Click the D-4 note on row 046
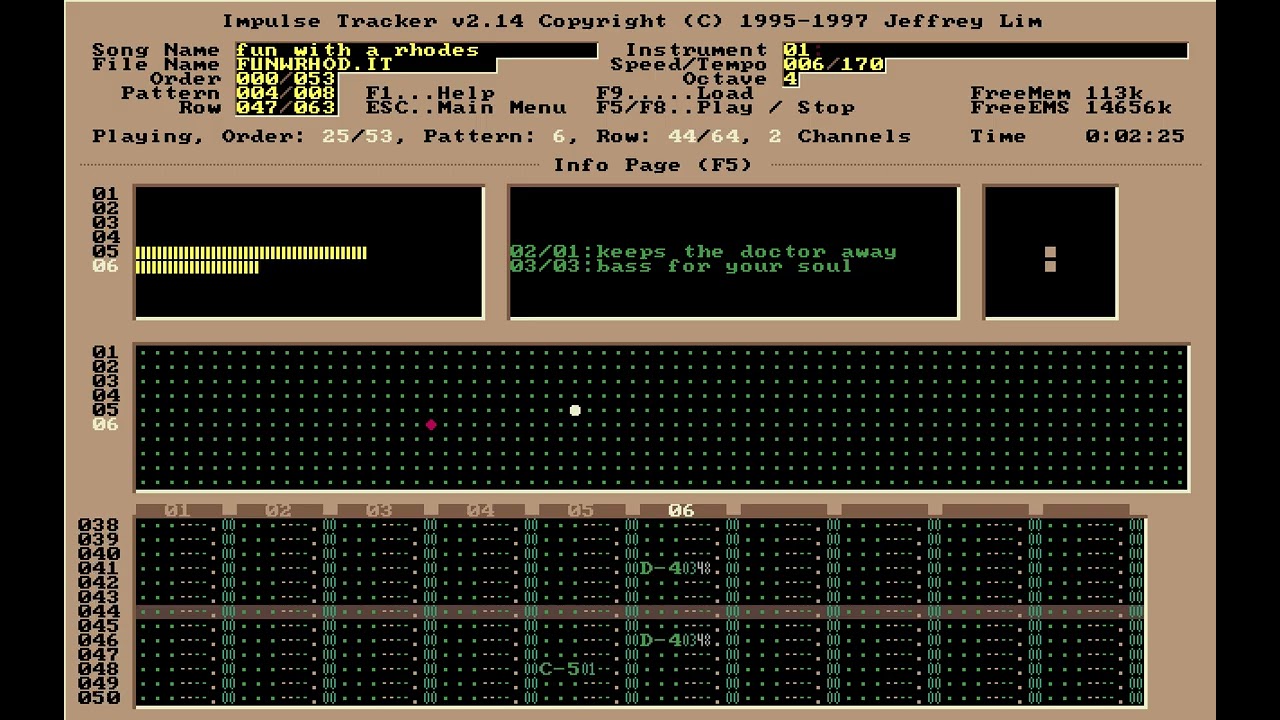1280x720 pixels. click(x=660, y=640)
